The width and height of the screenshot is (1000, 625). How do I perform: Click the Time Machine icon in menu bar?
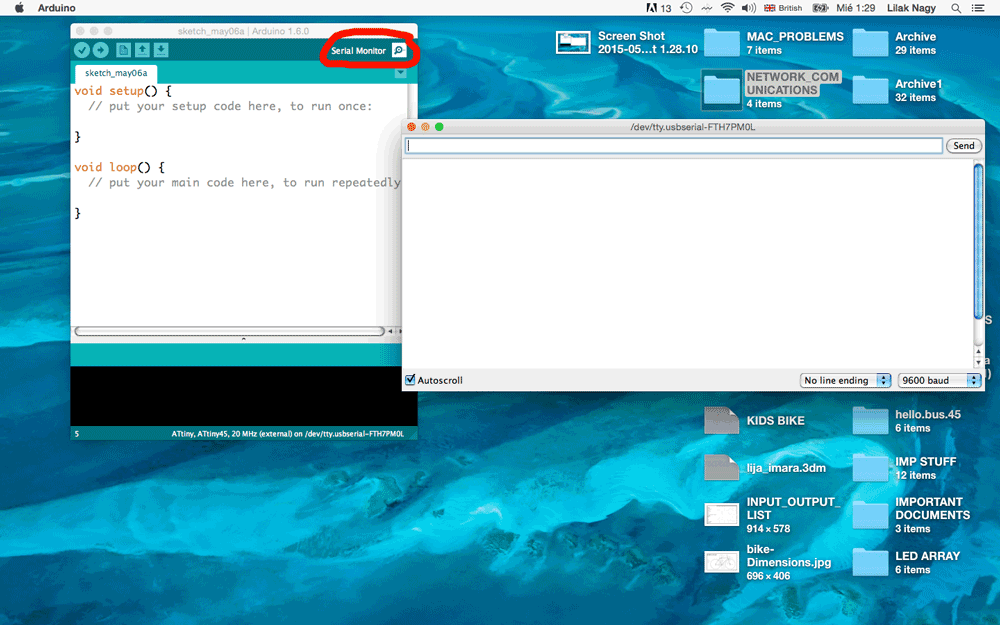point(686,8)
